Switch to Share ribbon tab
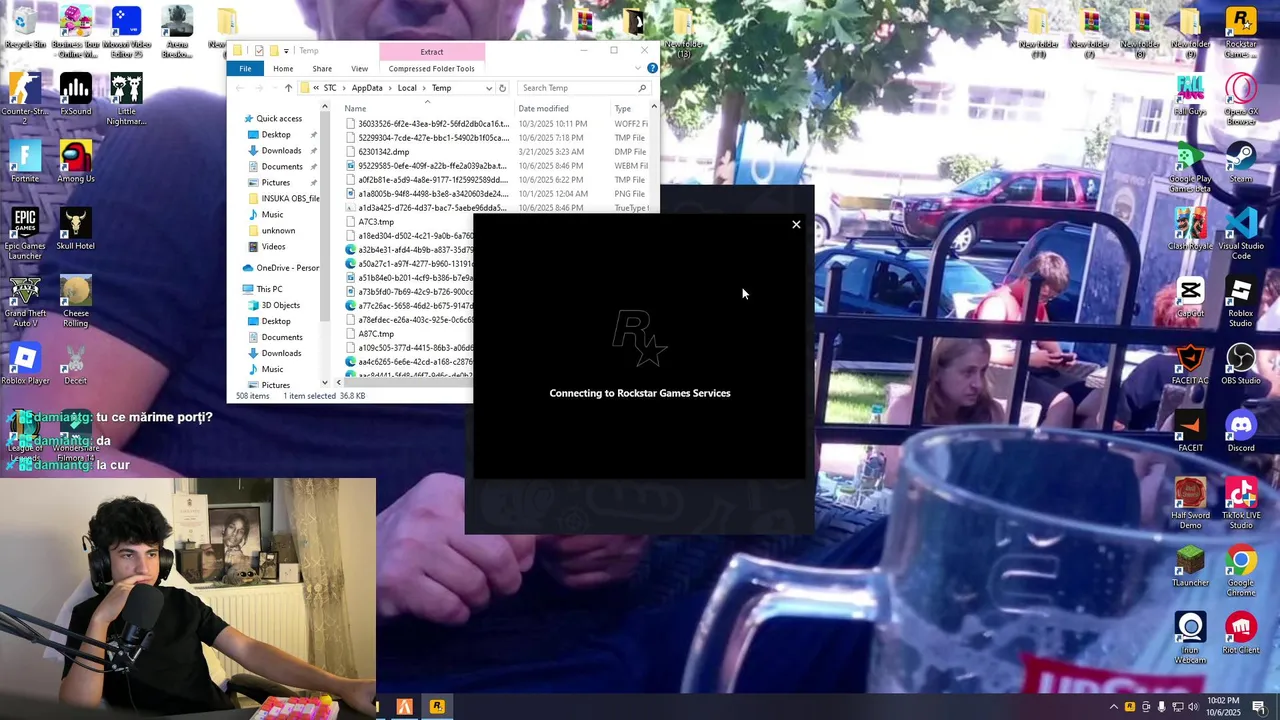Viewport: 1280px width, 720px height. pyautogui.click(x=322, y=69)
